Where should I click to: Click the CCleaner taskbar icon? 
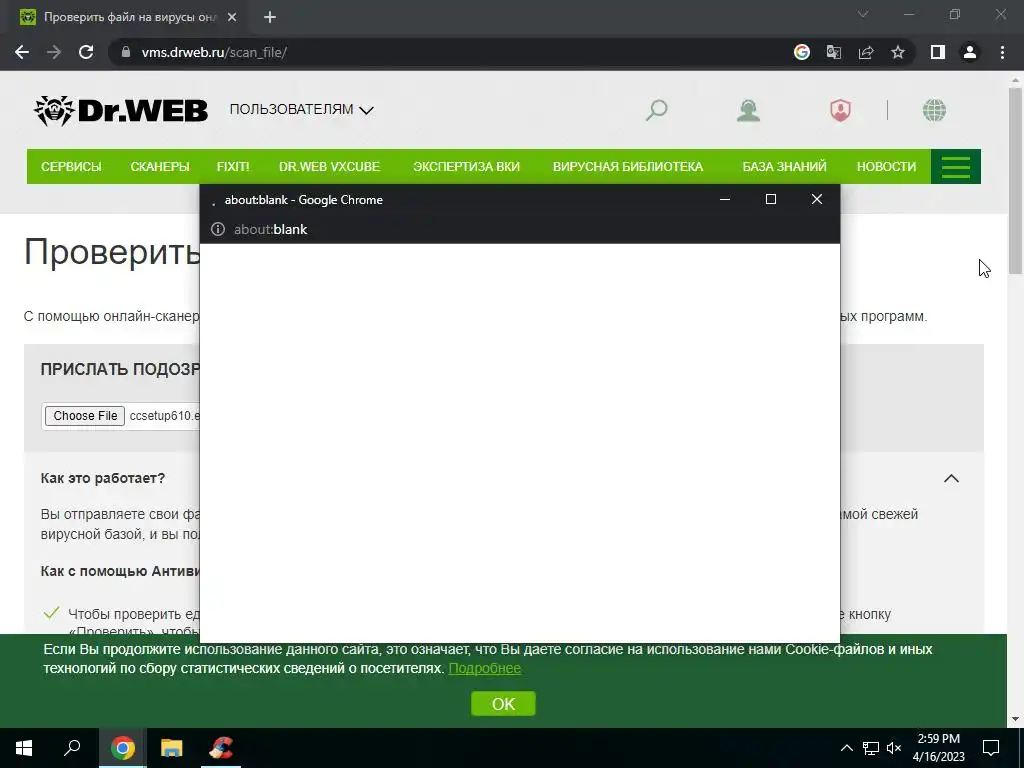pos(220,748)
